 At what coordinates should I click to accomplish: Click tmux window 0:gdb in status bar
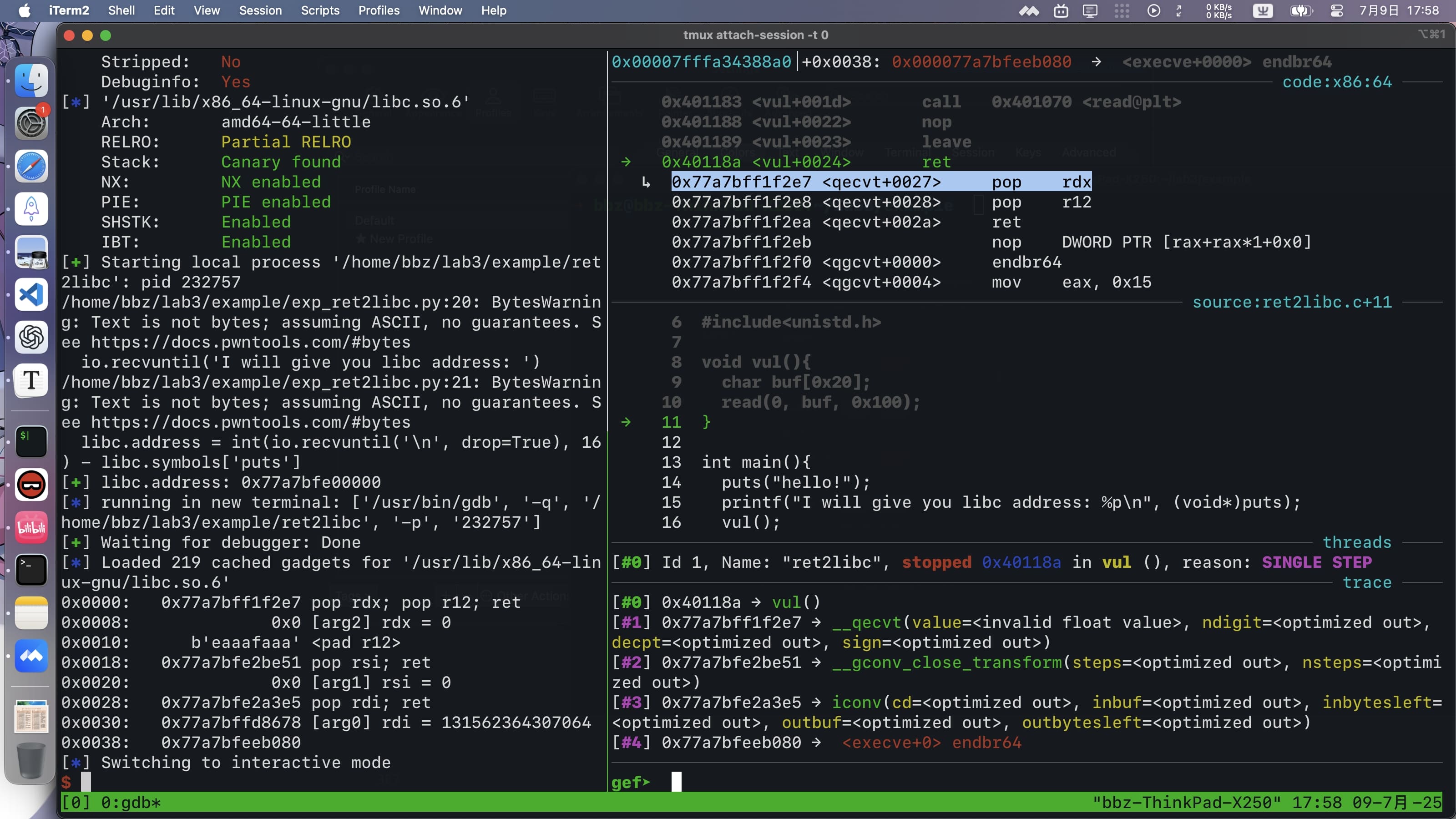click(x=131, y=803)
